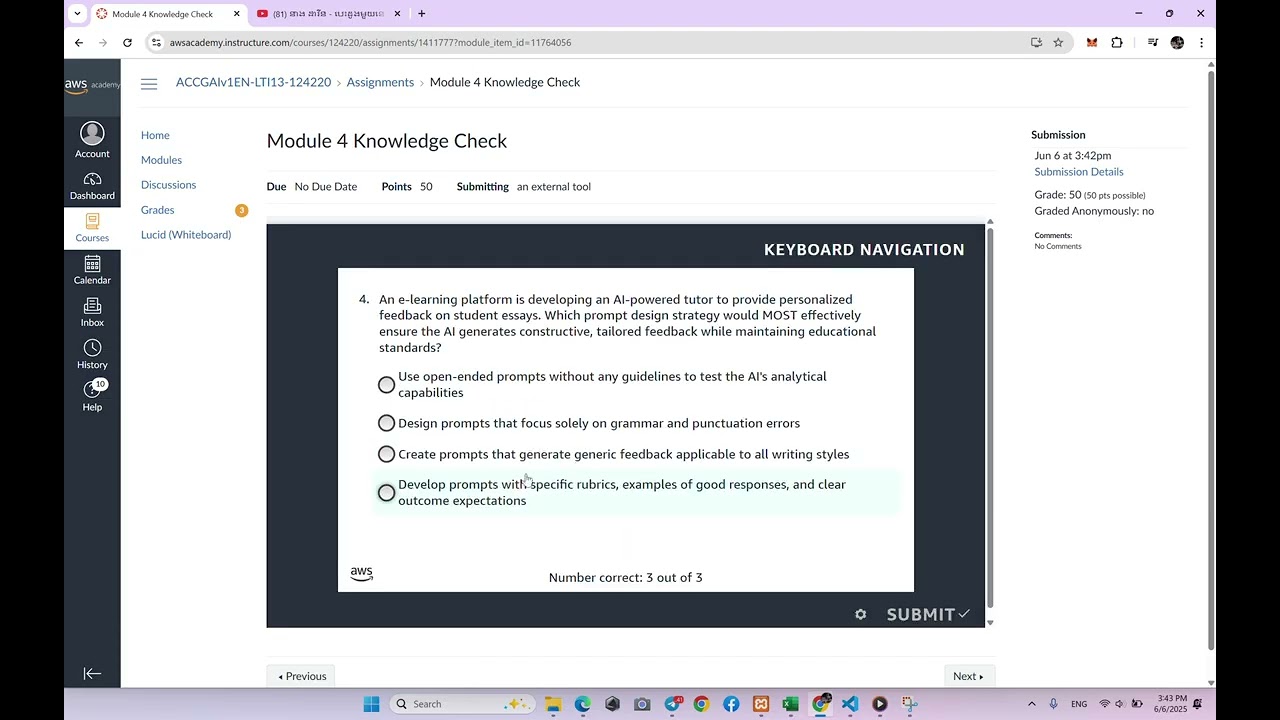Open the browser Extensions puzzle icon
The image size is (1280, 720).
coord(1117,42)
